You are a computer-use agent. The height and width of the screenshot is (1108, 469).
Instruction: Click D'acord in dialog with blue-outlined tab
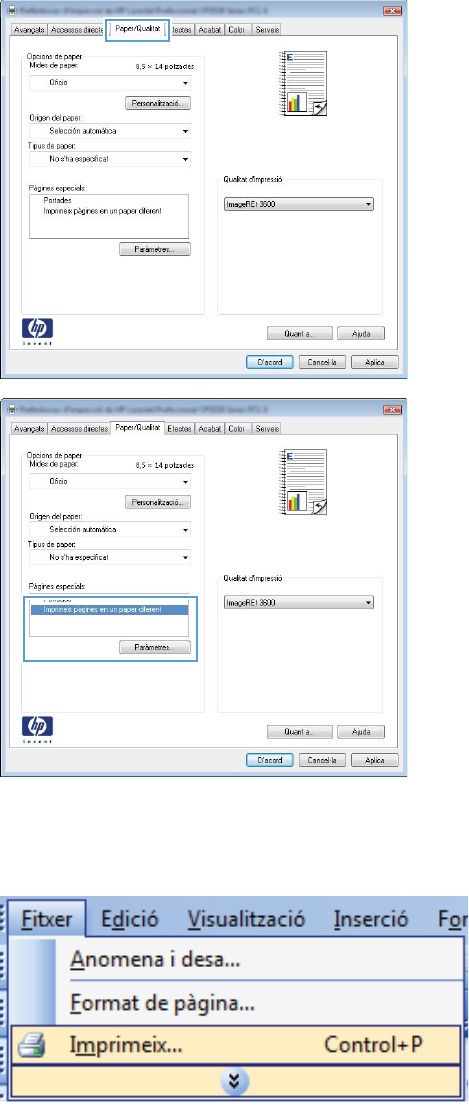coord(270,363)
